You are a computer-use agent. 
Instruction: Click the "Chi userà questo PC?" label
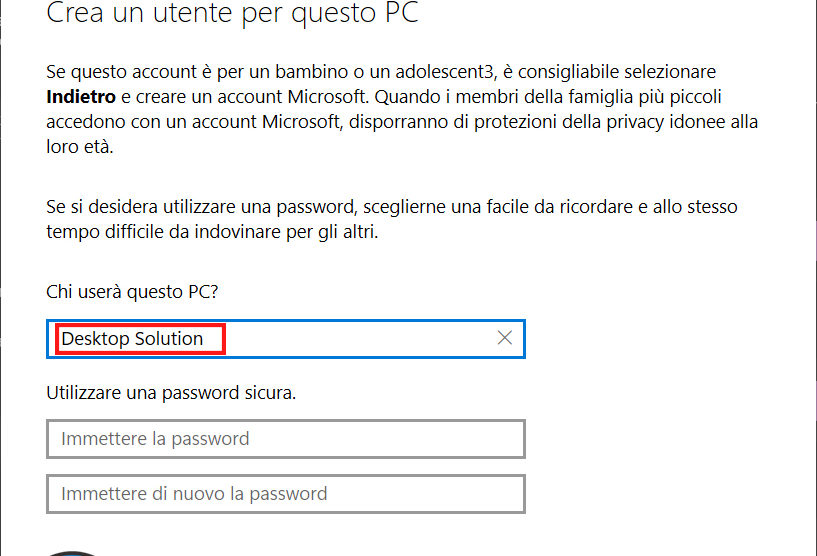point(132,291)
